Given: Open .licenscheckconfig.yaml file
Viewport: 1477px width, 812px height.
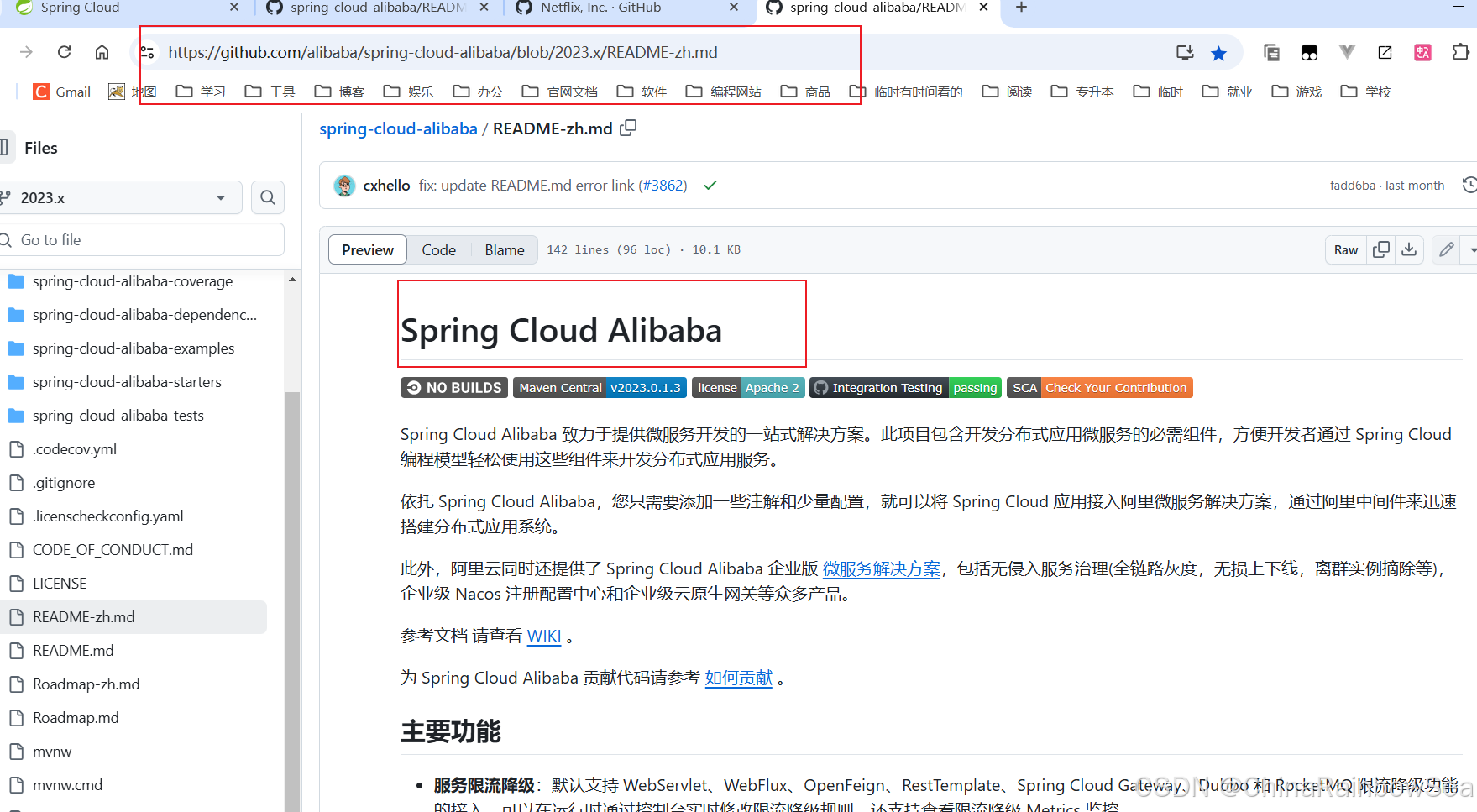Looking at the screenshot, I should [107, 516].
